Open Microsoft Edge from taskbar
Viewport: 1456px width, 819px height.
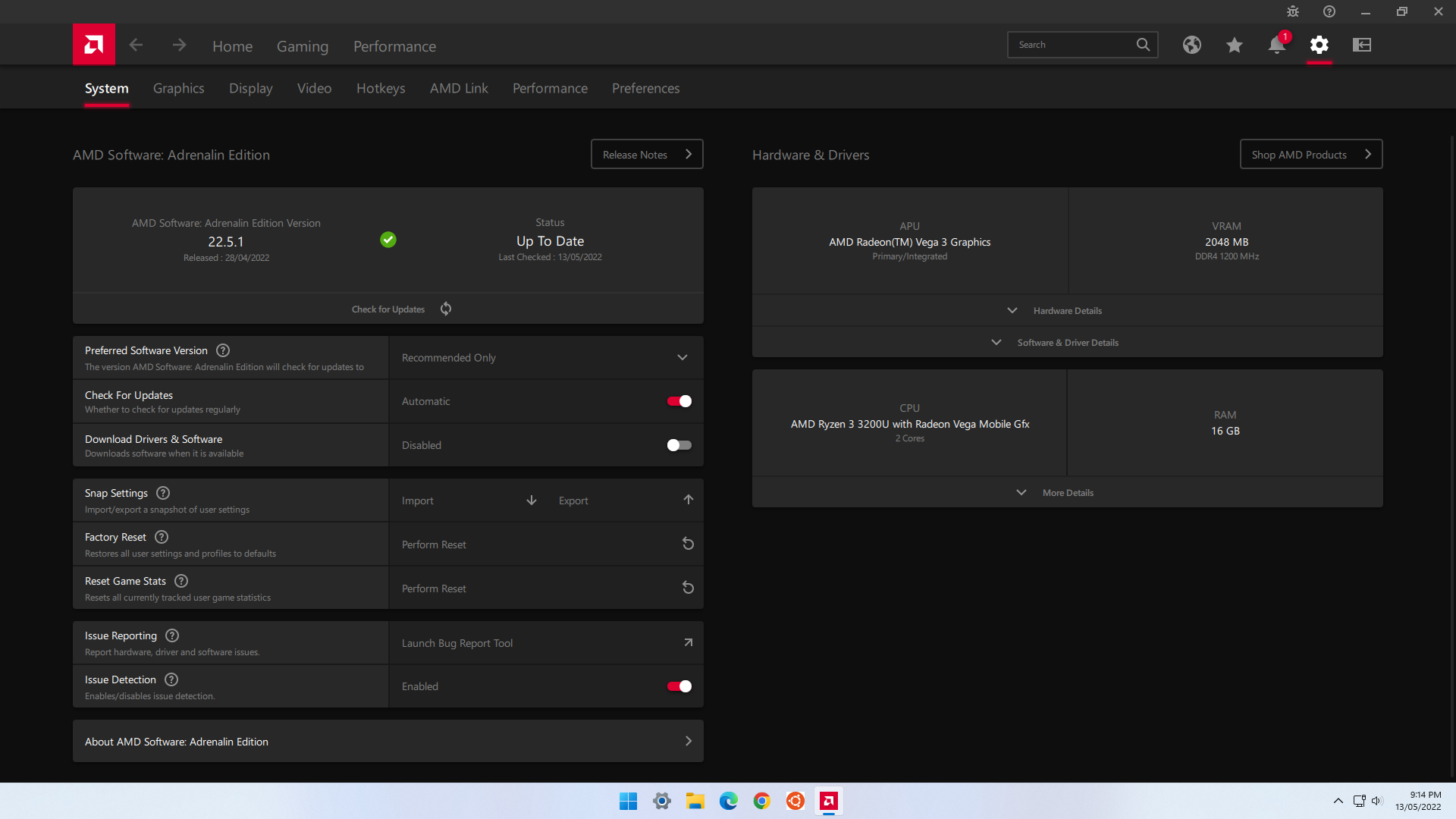(729, 801)
